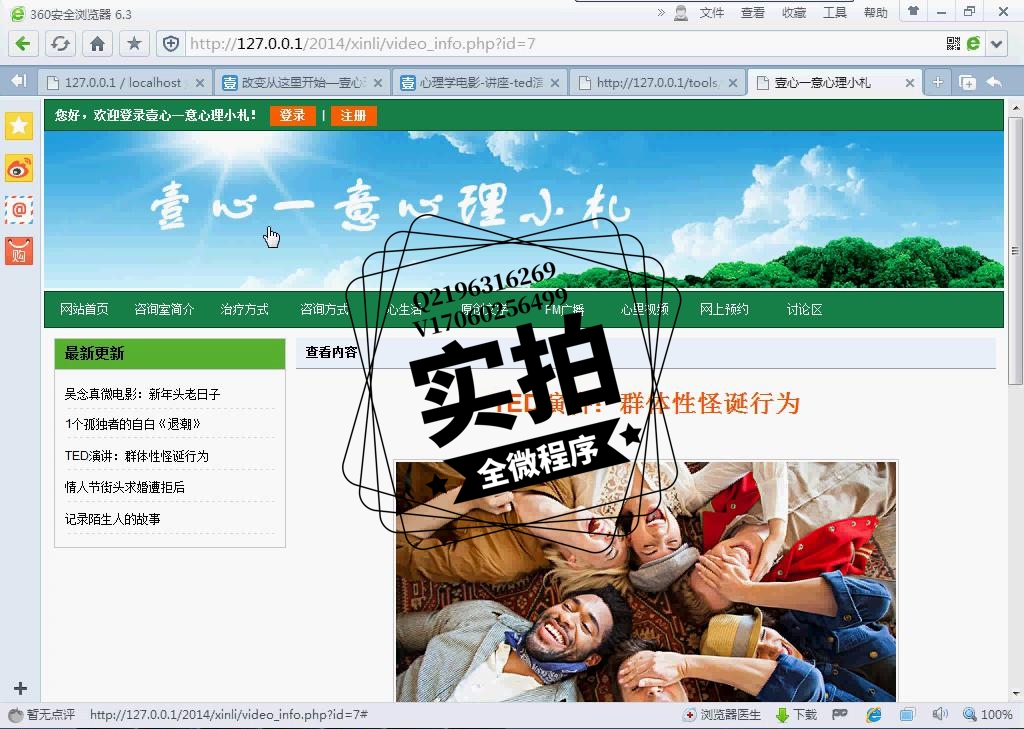
Task: Open the QR code icon in address bar
Action: [x=953, y=44]
